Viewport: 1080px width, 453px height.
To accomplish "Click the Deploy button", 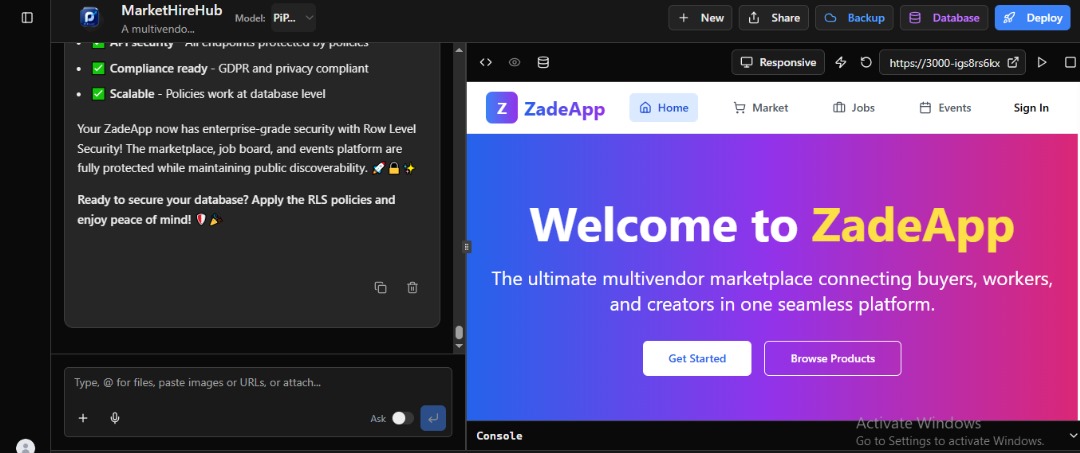I will point(1033,18).
